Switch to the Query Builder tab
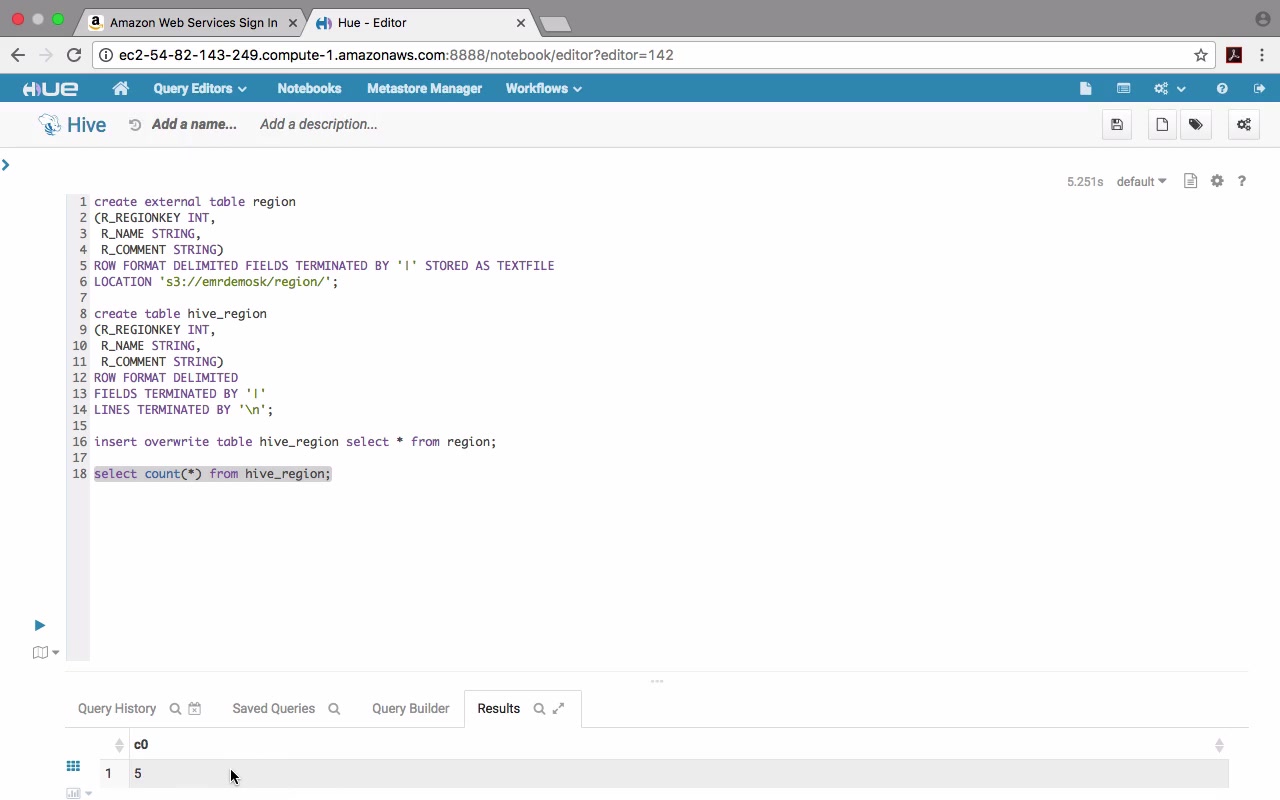This screenshot has width=1280, height=800. point(410,708)
